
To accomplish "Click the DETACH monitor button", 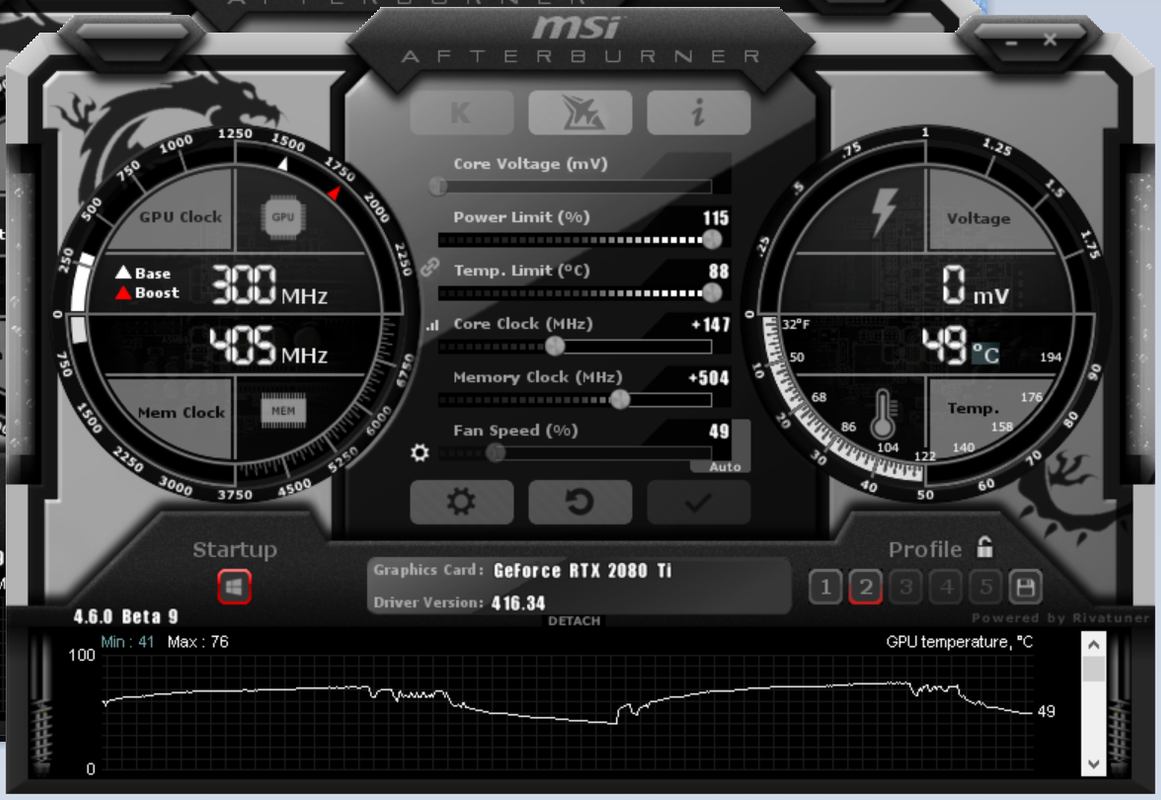I will (574, 621).
